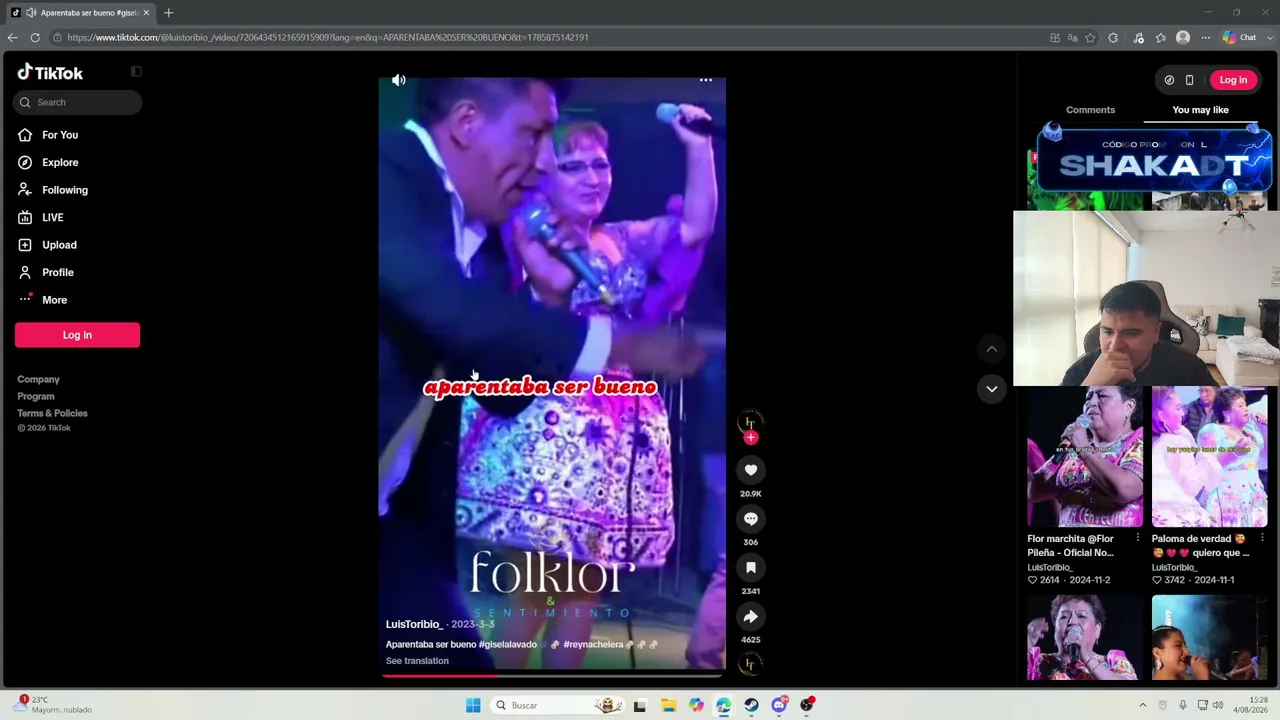This screenshot has height=720, width=1280.
Task: Share the video with the arrow icon
Action: [751, 617]
